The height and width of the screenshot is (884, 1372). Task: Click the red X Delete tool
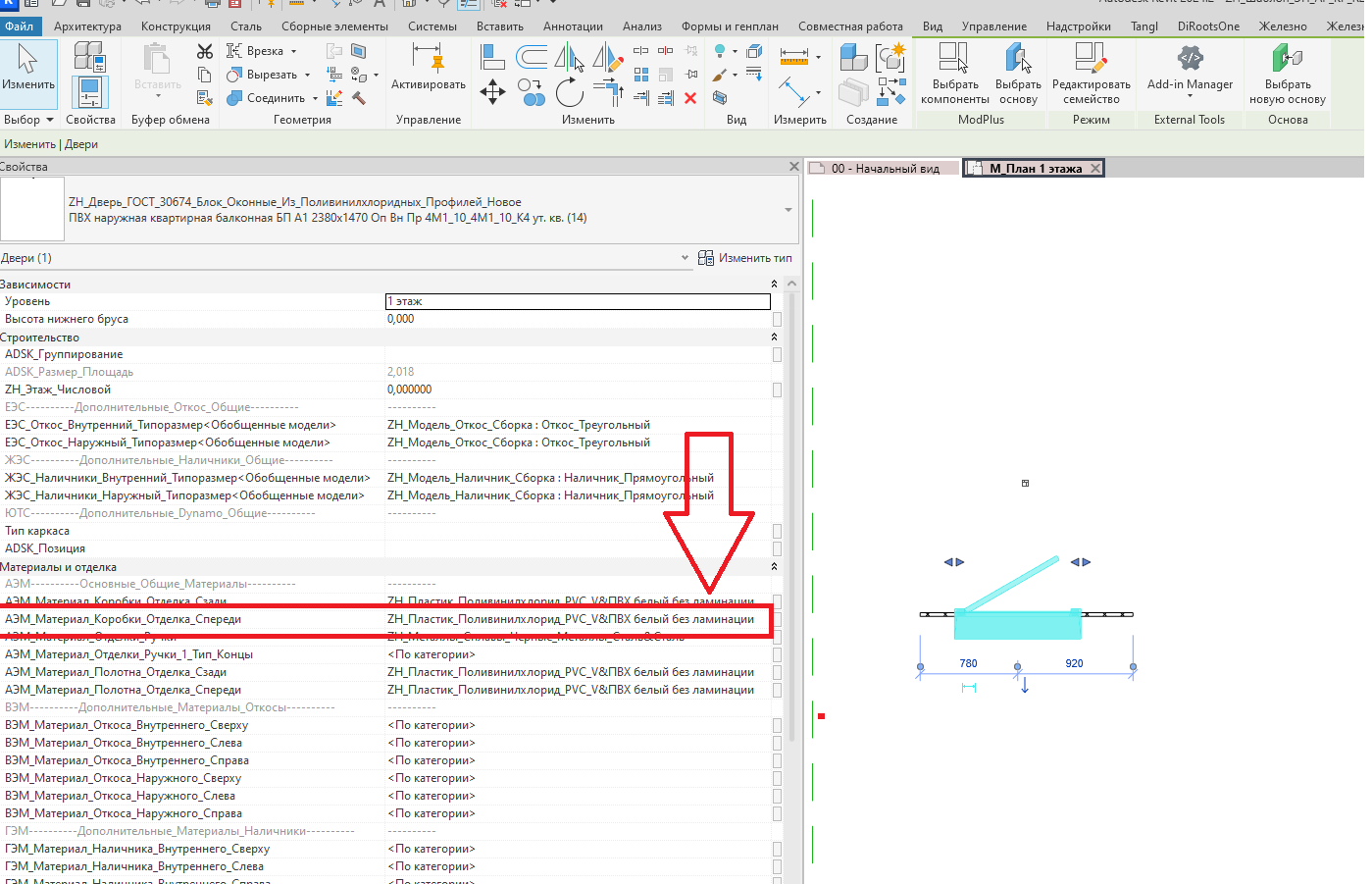point(690,97)
